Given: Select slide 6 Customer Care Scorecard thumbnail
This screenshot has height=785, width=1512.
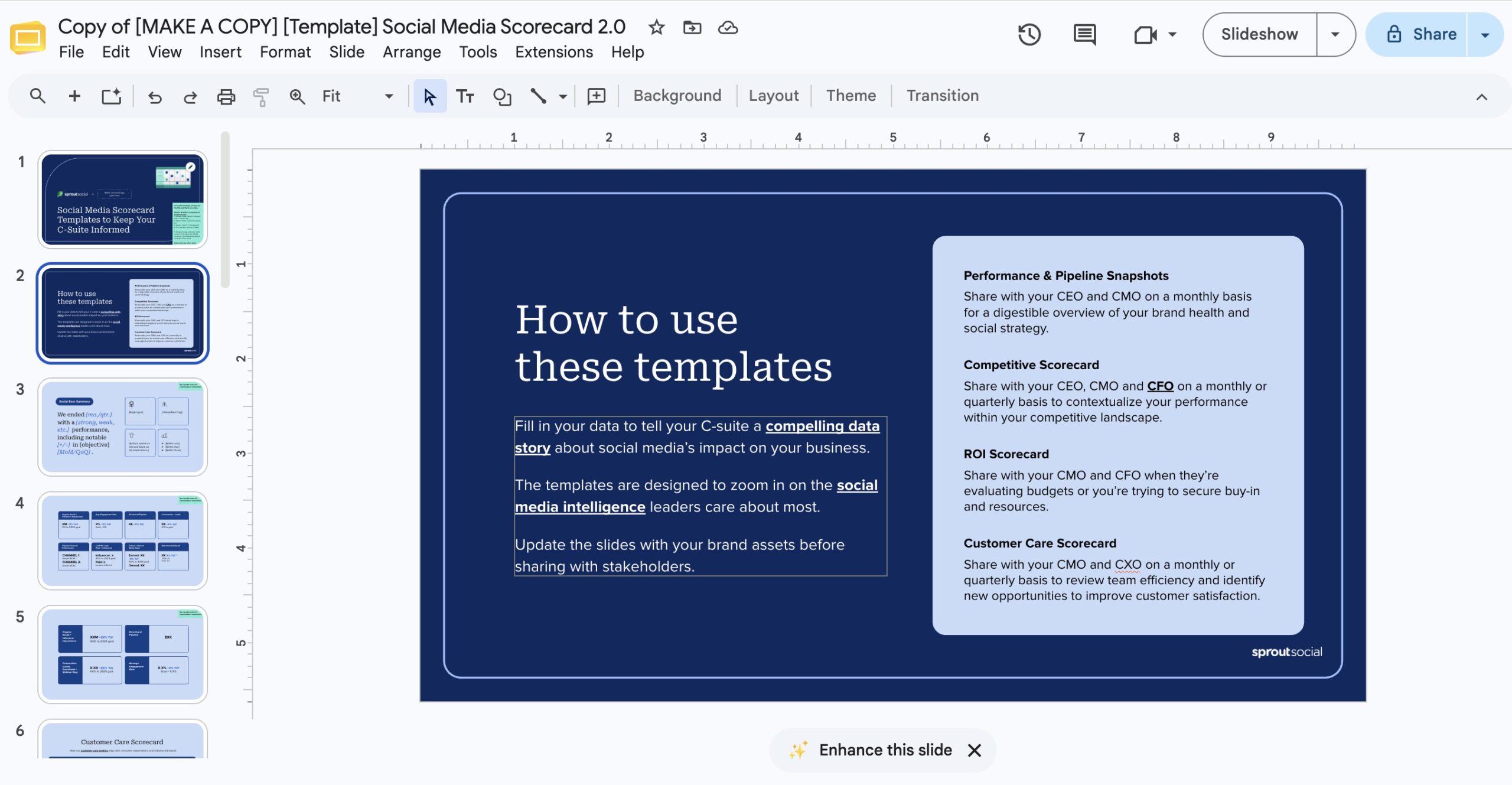Looking at the screenshot, I should click(x=122, y=740).
